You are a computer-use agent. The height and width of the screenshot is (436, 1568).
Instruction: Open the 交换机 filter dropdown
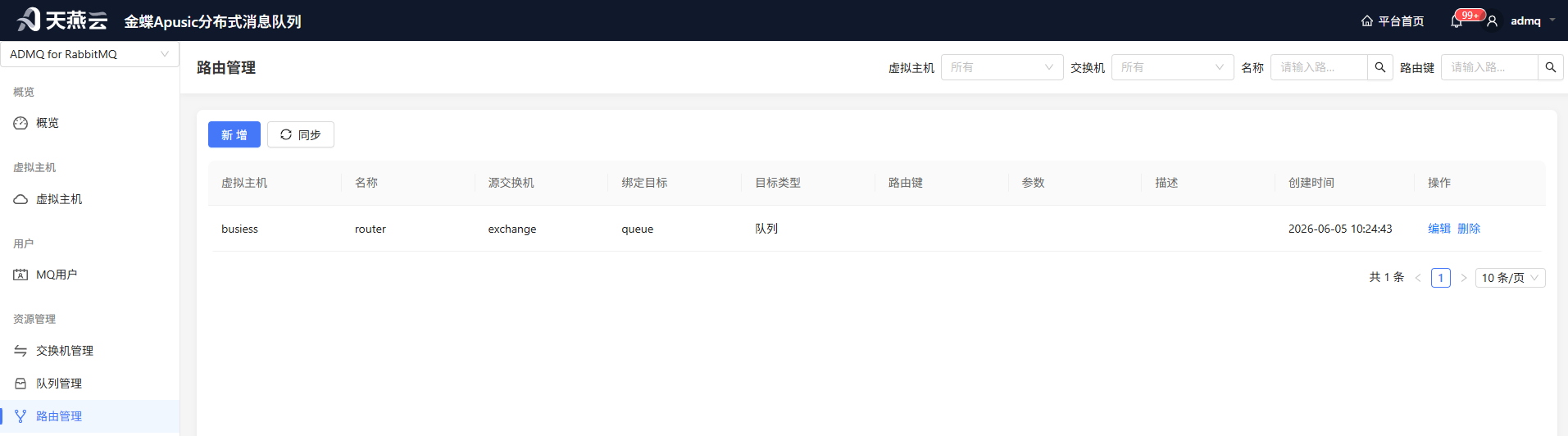click(x=1172, y=67)
